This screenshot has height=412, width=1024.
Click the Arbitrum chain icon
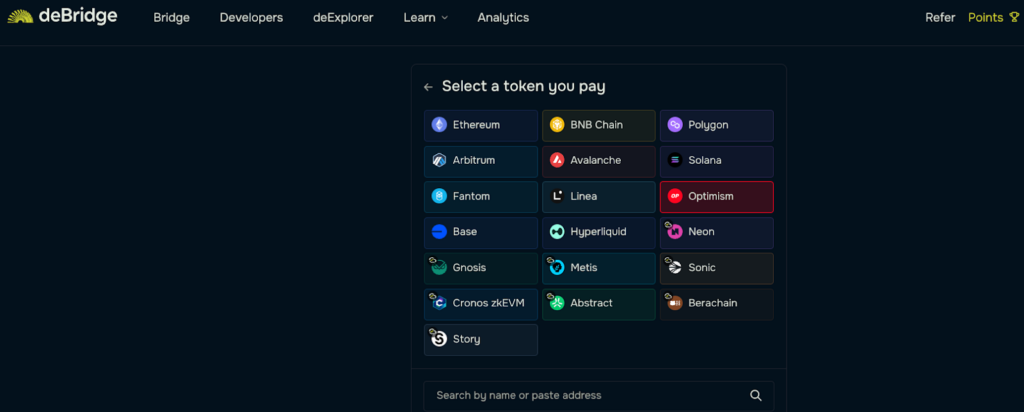pyautogui.click(x=439, y=161)
